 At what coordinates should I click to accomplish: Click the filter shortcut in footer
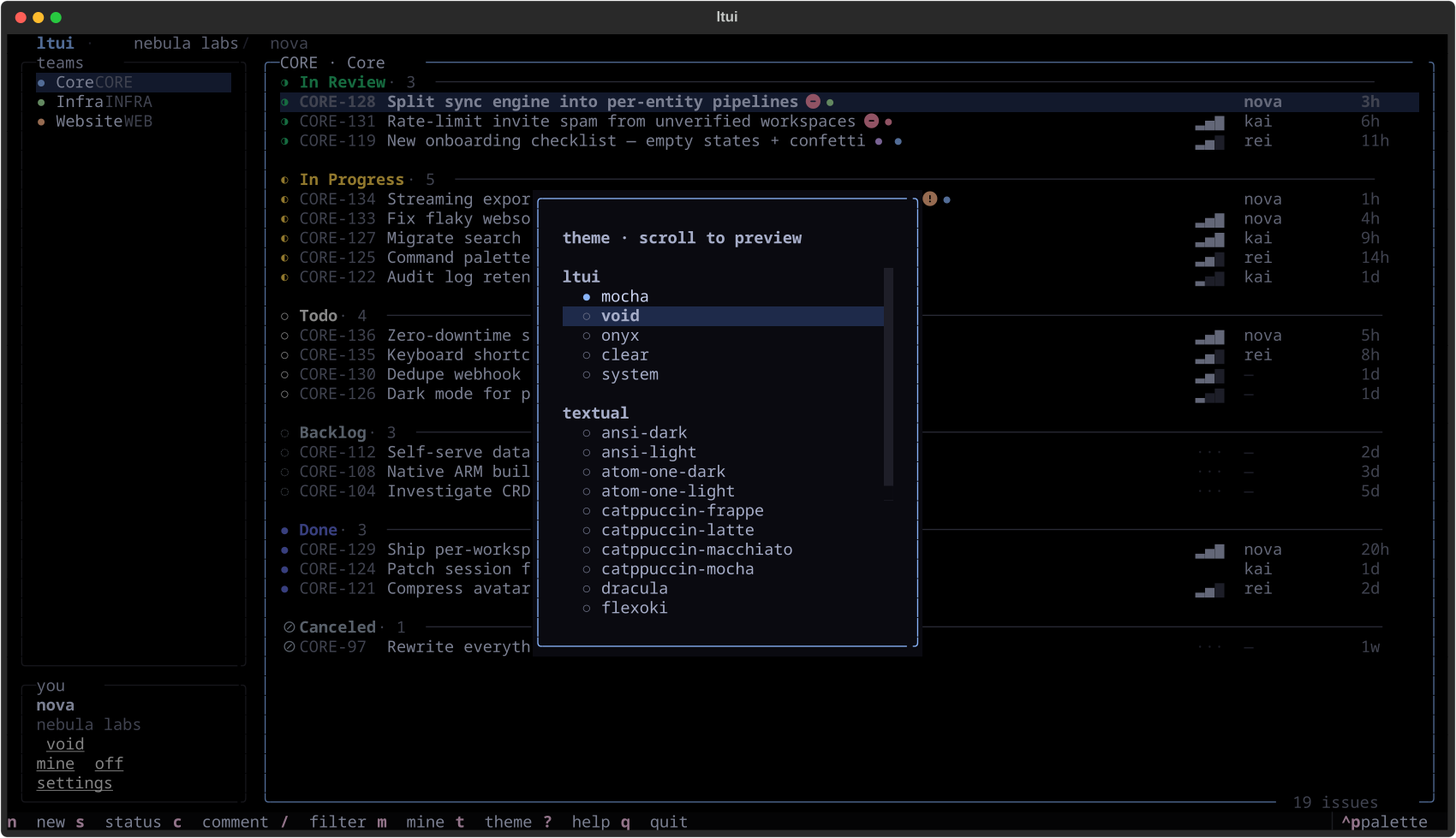pos(324,823)
